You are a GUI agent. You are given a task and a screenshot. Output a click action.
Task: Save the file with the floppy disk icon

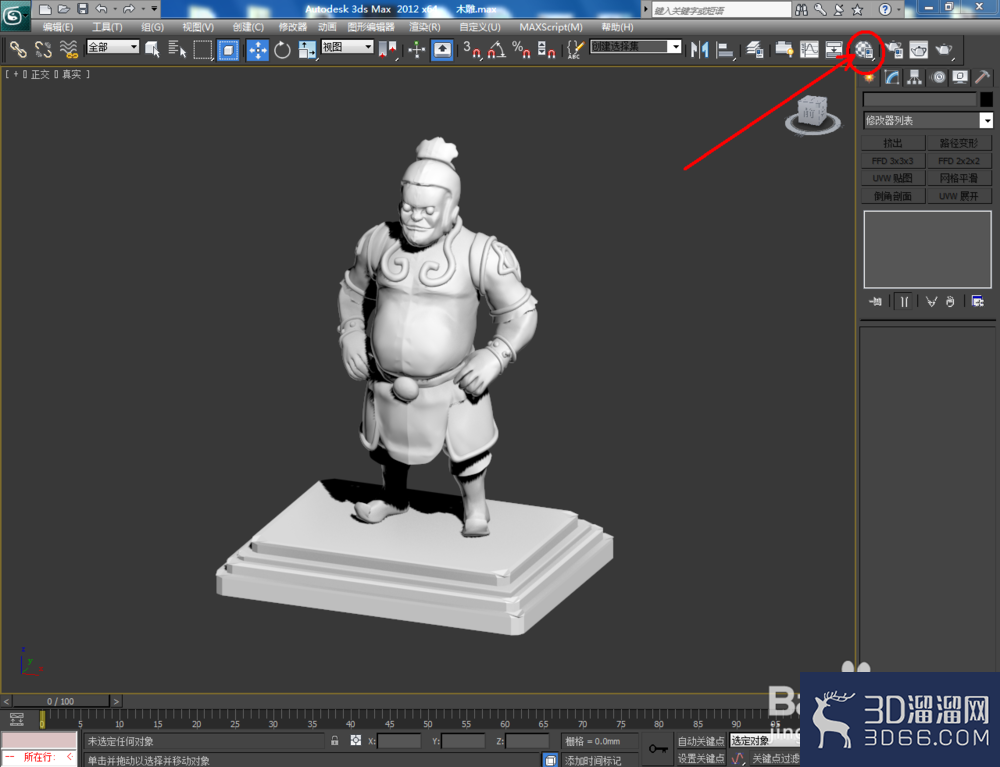(83, 9)
